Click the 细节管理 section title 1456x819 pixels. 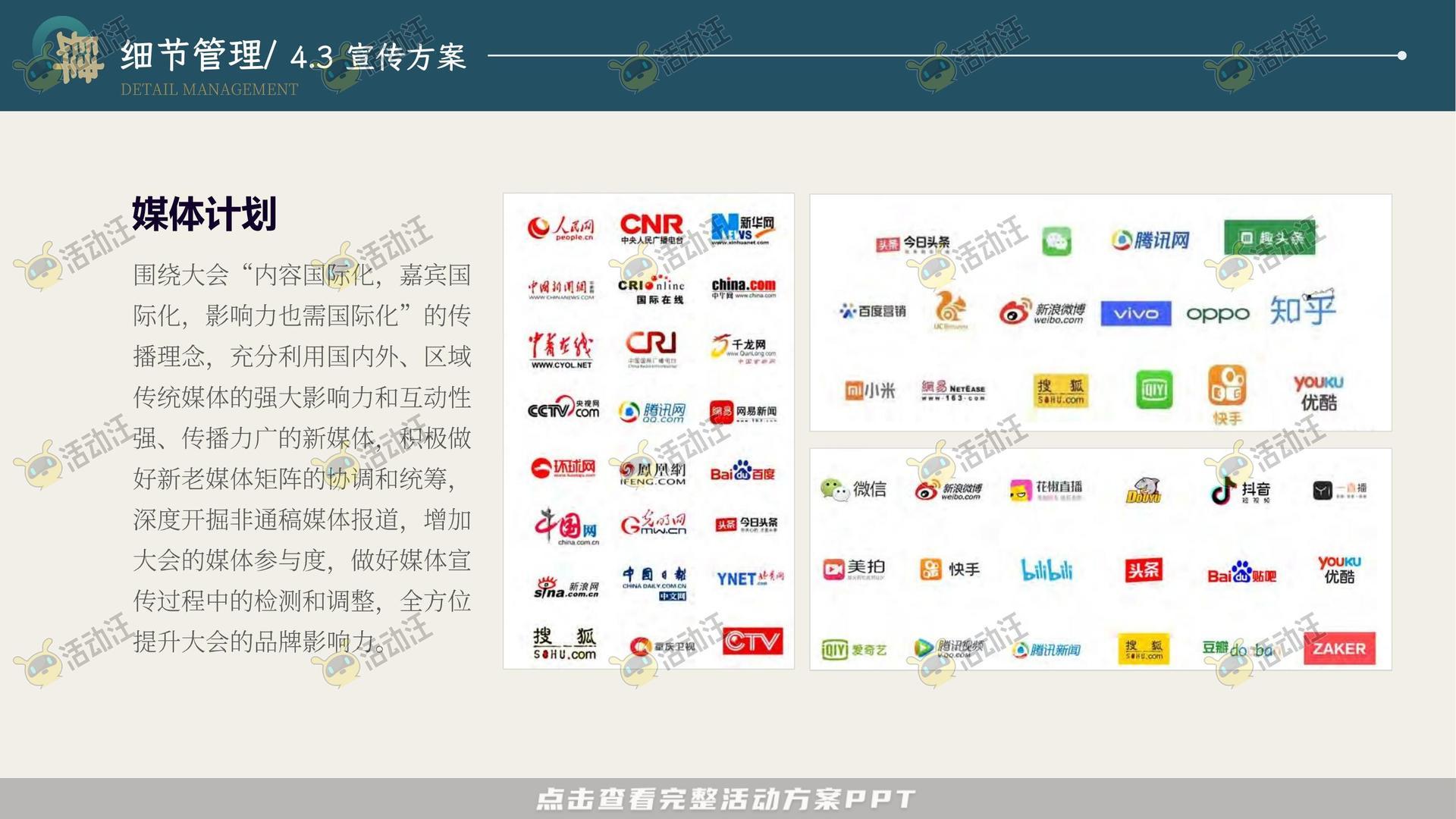tap(191, 55)
